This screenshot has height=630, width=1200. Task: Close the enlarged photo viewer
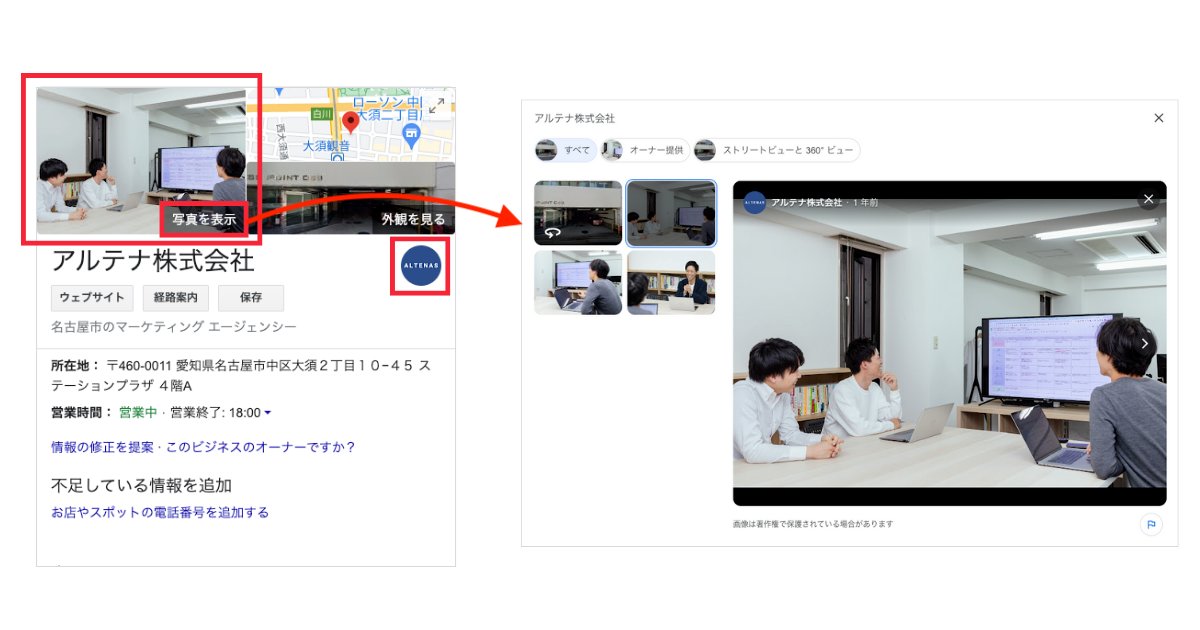tap(1149, 199)
